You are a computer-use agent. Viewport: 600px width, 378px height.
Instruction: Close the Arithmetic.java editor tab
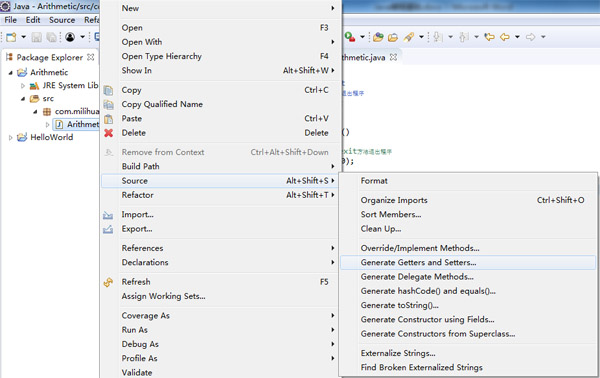pyautogui.click(x=393, y=57)
